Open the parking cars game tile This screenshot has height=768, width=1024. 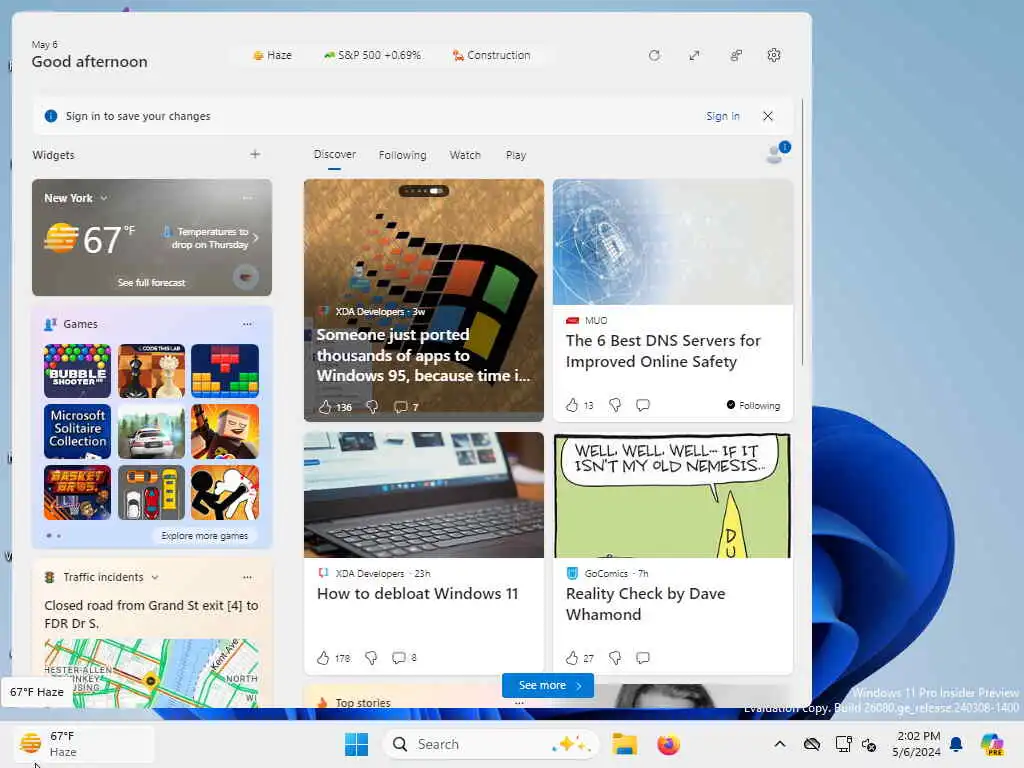(152, 492)
